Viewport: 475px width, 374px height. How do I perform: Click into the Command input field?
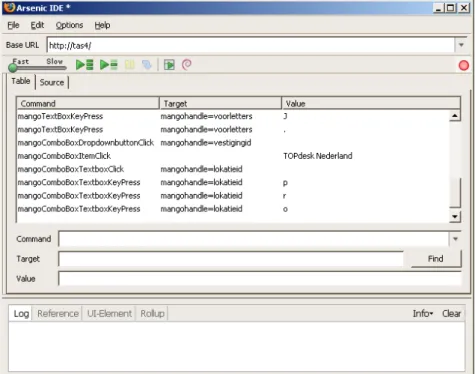click(254, 239)
